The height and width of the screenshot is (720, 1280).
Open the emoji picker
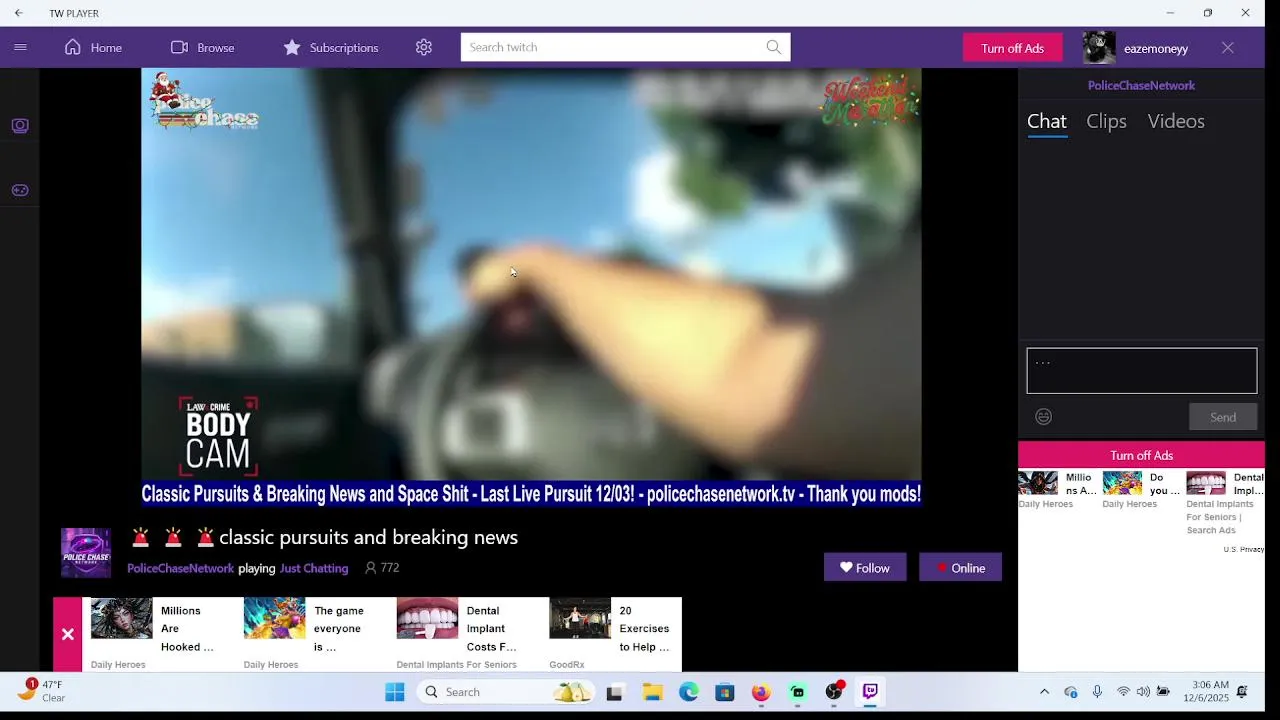tap(1043, 417)
